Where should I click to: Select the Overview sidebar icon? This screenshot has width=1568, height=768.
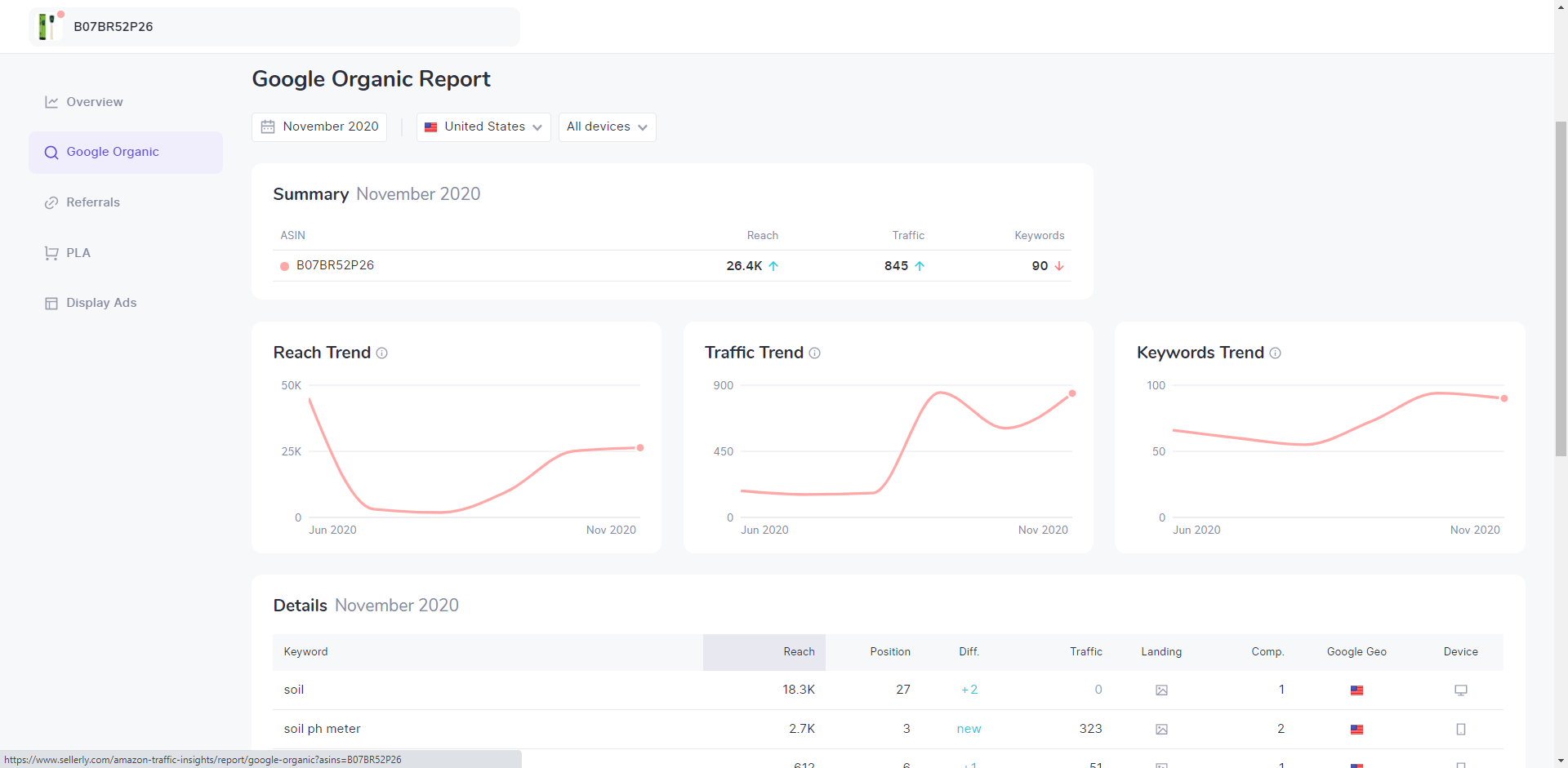(51, 101)
